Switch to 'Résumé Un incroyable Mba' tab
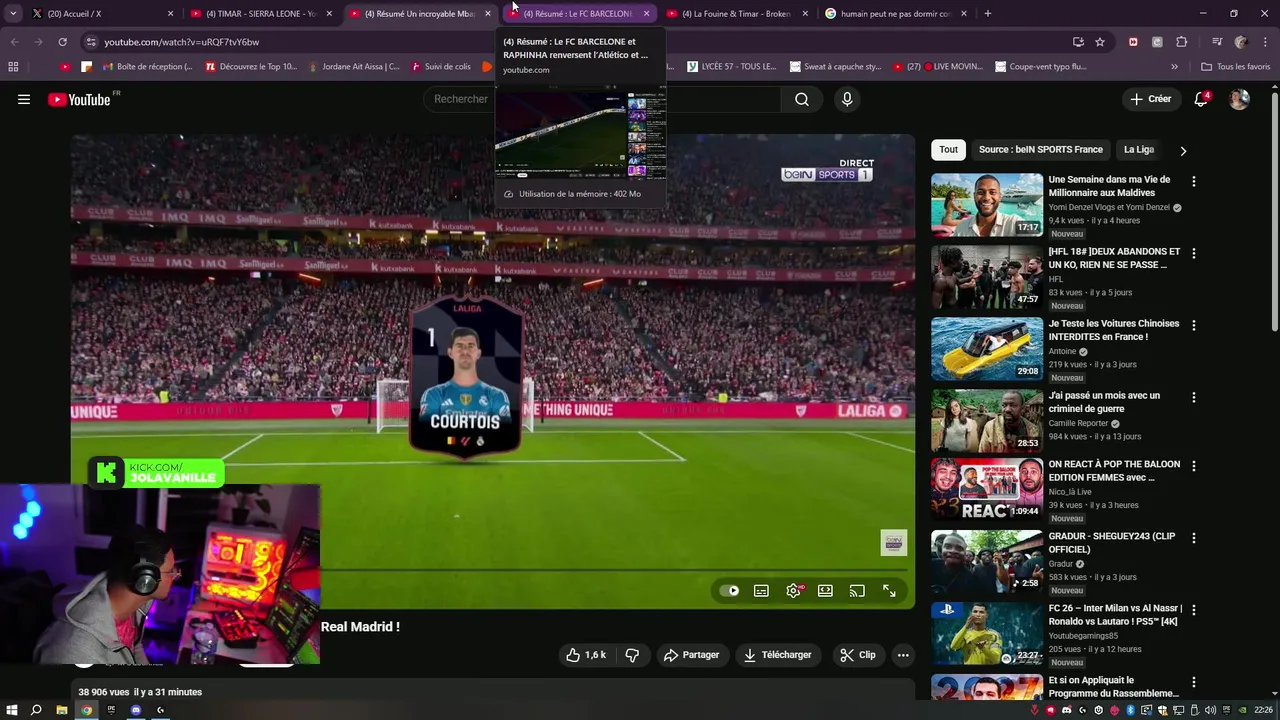This screenshot has height=720, width=1280. click(421, 14)
